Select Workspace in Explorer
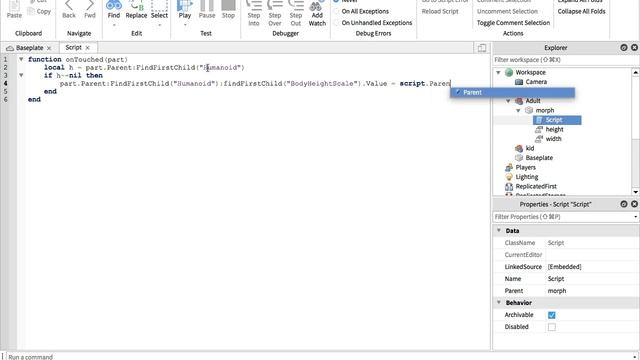The height and width of the screenshot is (360, 640). coord(530,73)
